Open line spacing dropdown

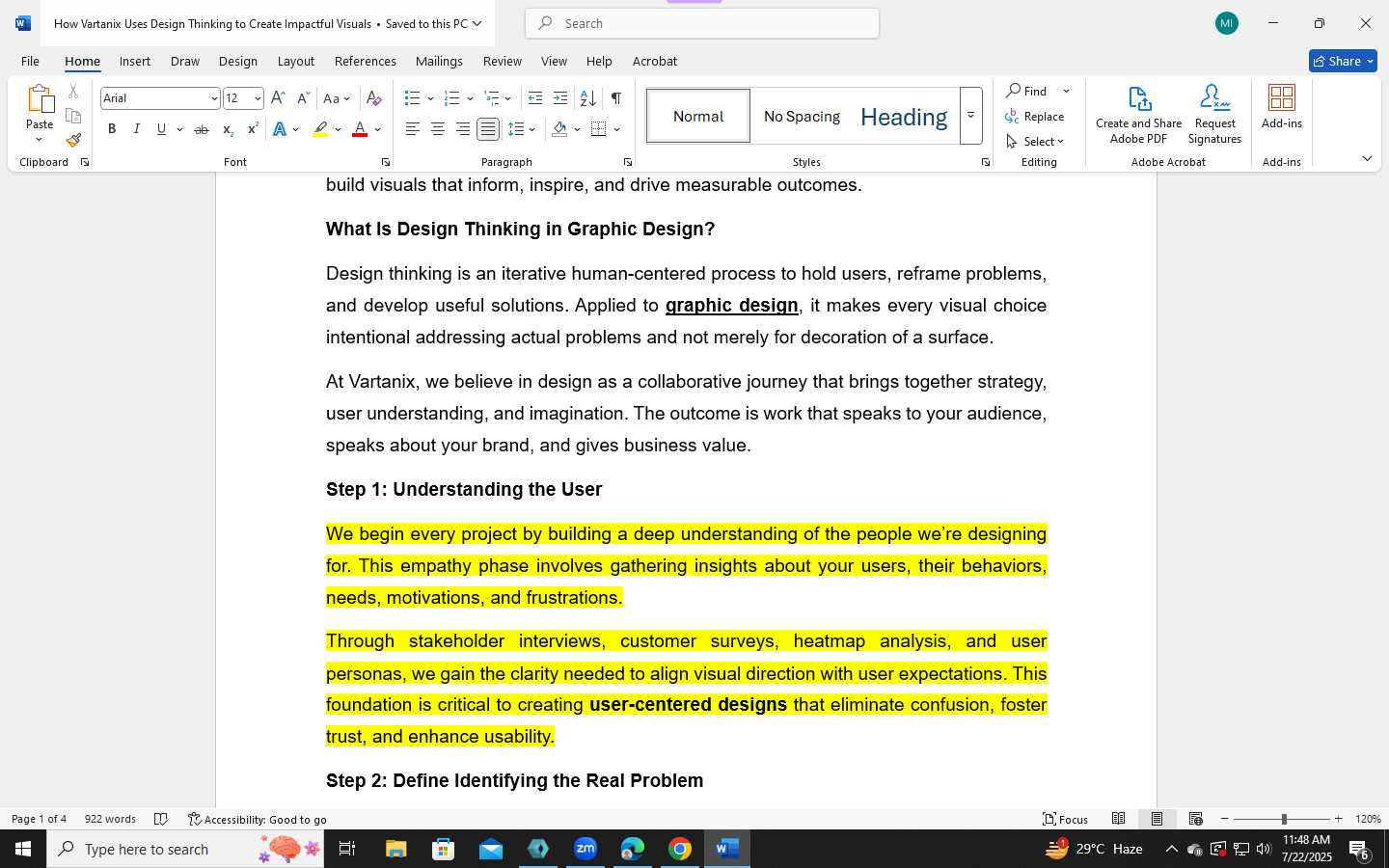(x=522, y=129)
